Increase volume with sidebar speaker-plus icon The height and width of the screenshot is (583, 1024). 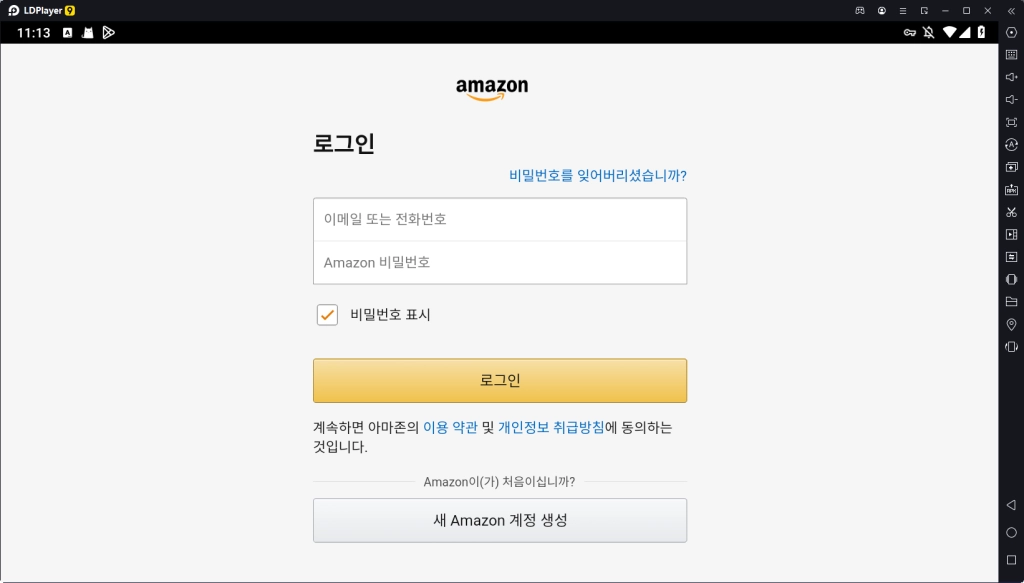pyautogui.click(x=1011, y=77)
